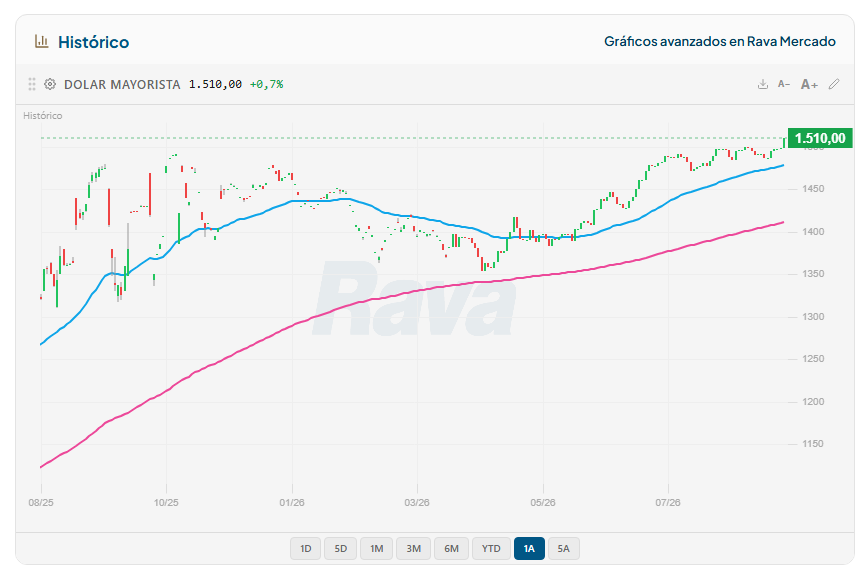Click the 1.510,00 quote value in header
The width and height of the screenshot is (868, 584).
pos(215,84)
